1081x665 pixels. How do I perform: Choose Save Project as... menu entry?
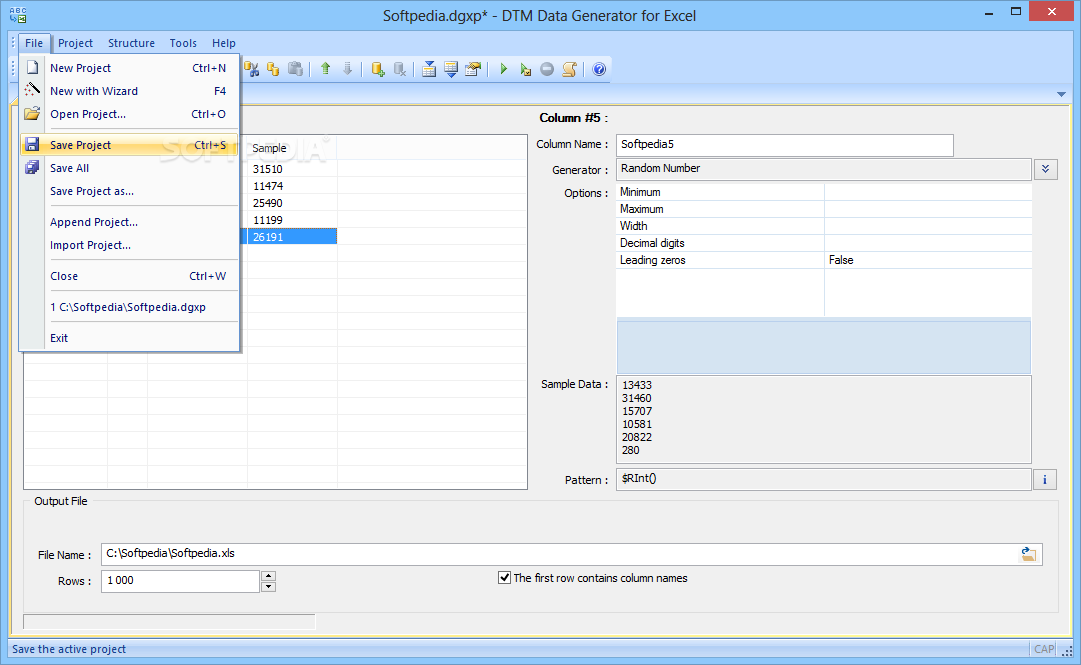(130, 191)
